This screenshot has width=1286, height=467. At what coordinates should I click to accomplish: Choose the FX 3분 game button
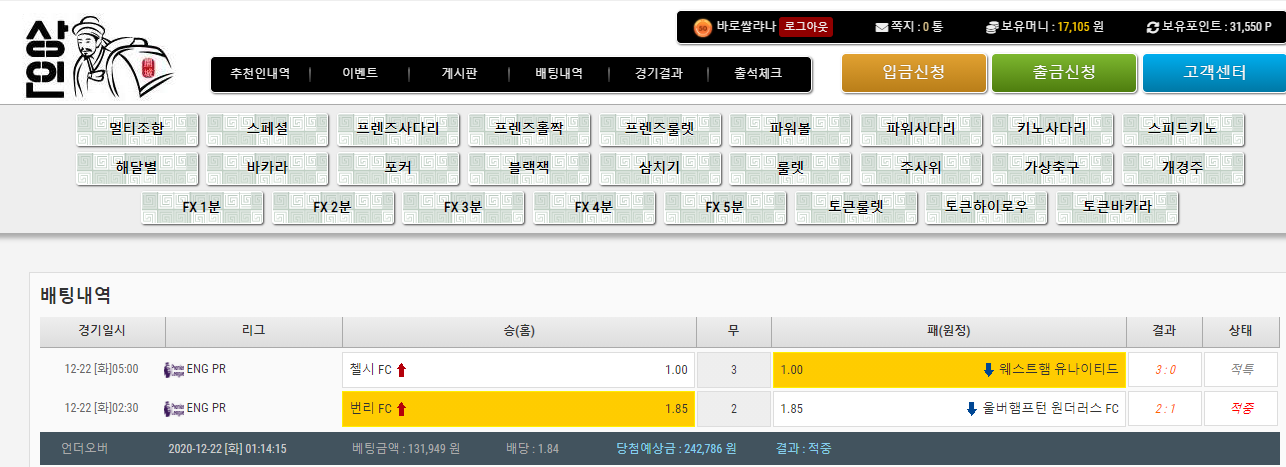(x=463, y=208)
